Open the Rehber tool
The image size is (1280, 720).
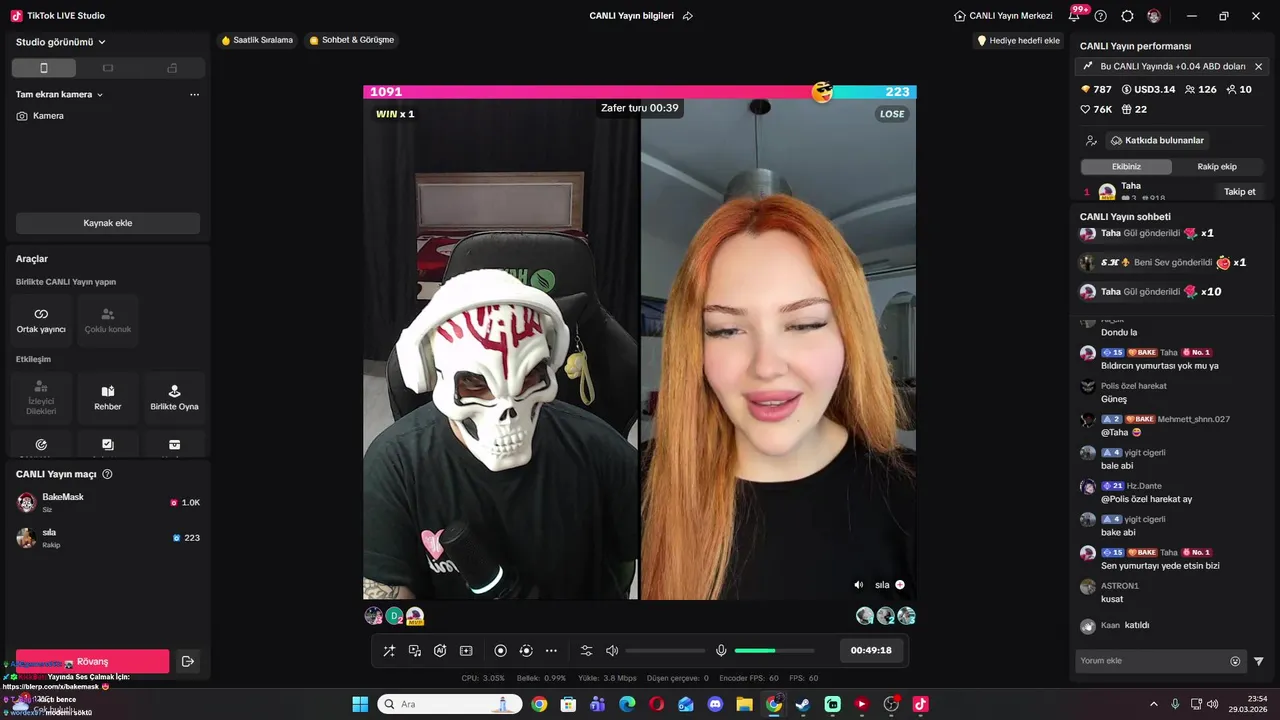click(108, 397)
